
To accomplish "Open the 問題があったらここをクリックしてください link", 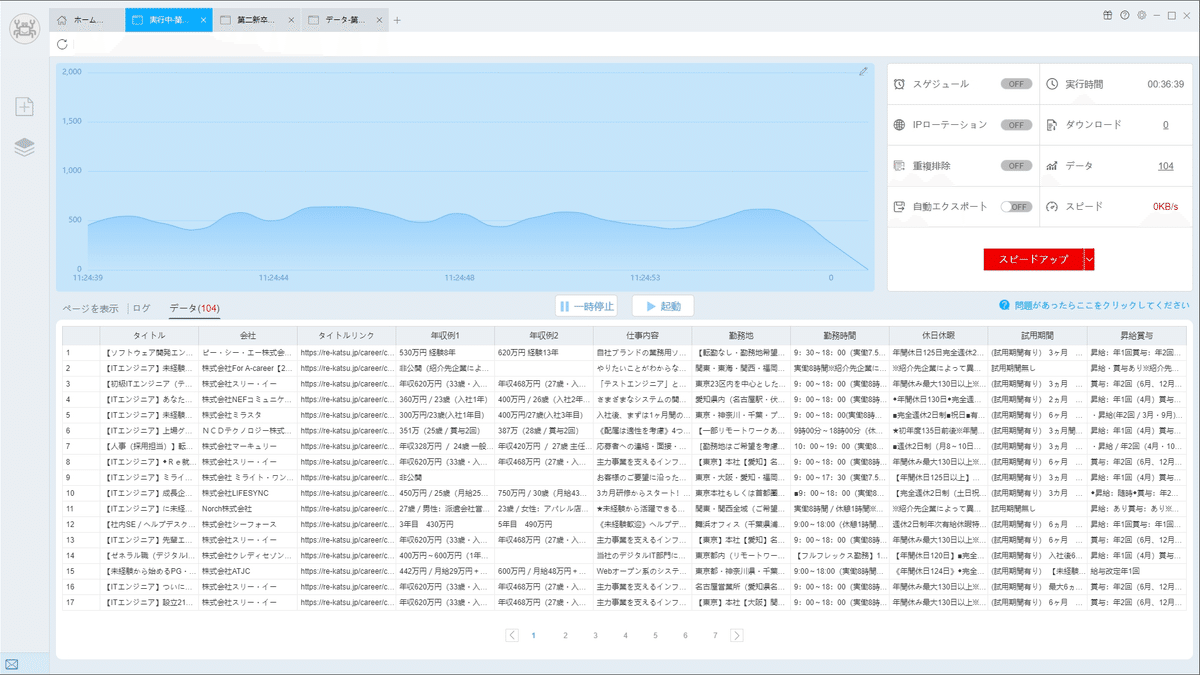I will click(1102, 305).
